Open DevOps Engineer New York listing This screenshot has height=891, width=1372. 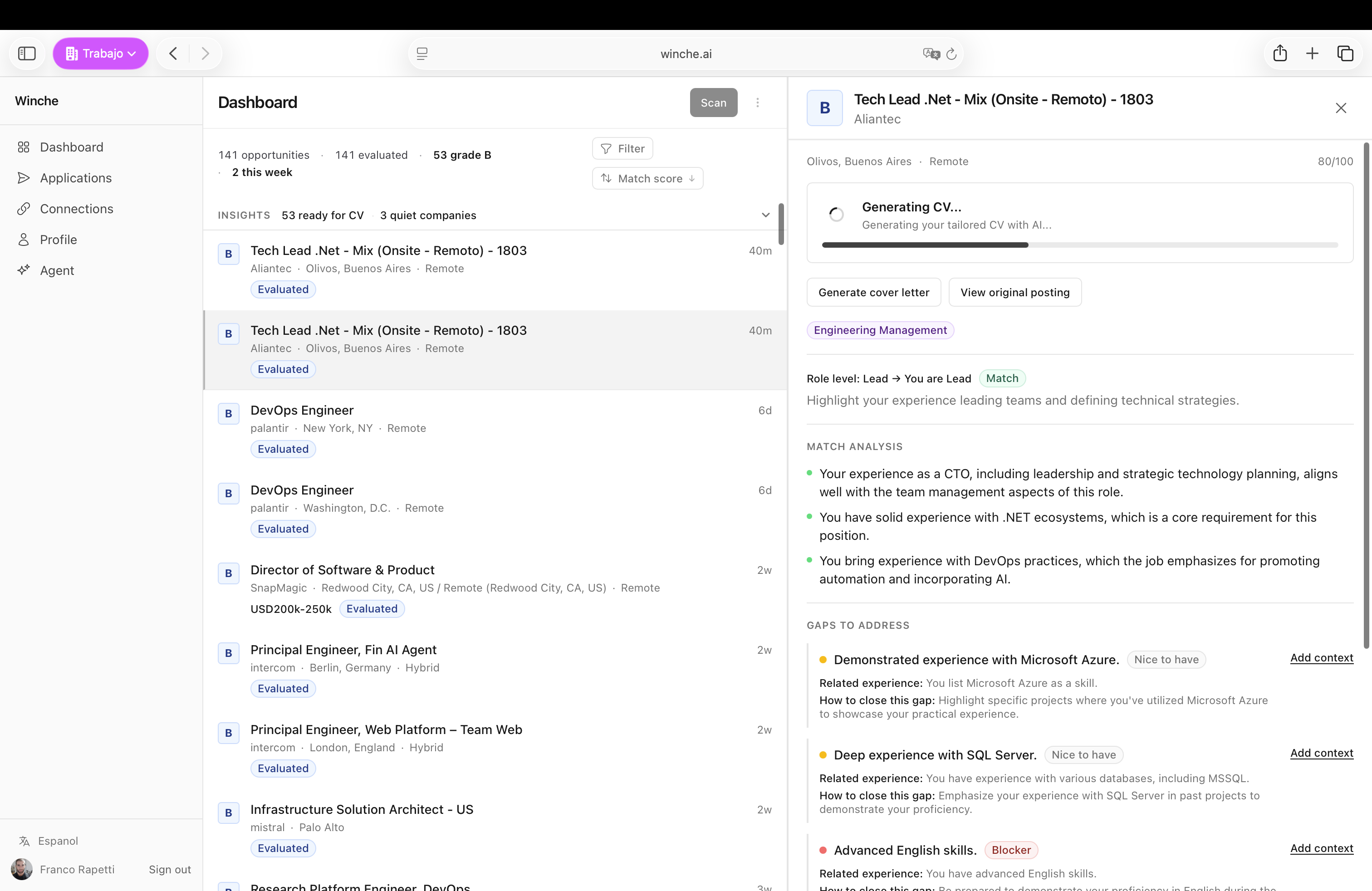coord(495,430)
